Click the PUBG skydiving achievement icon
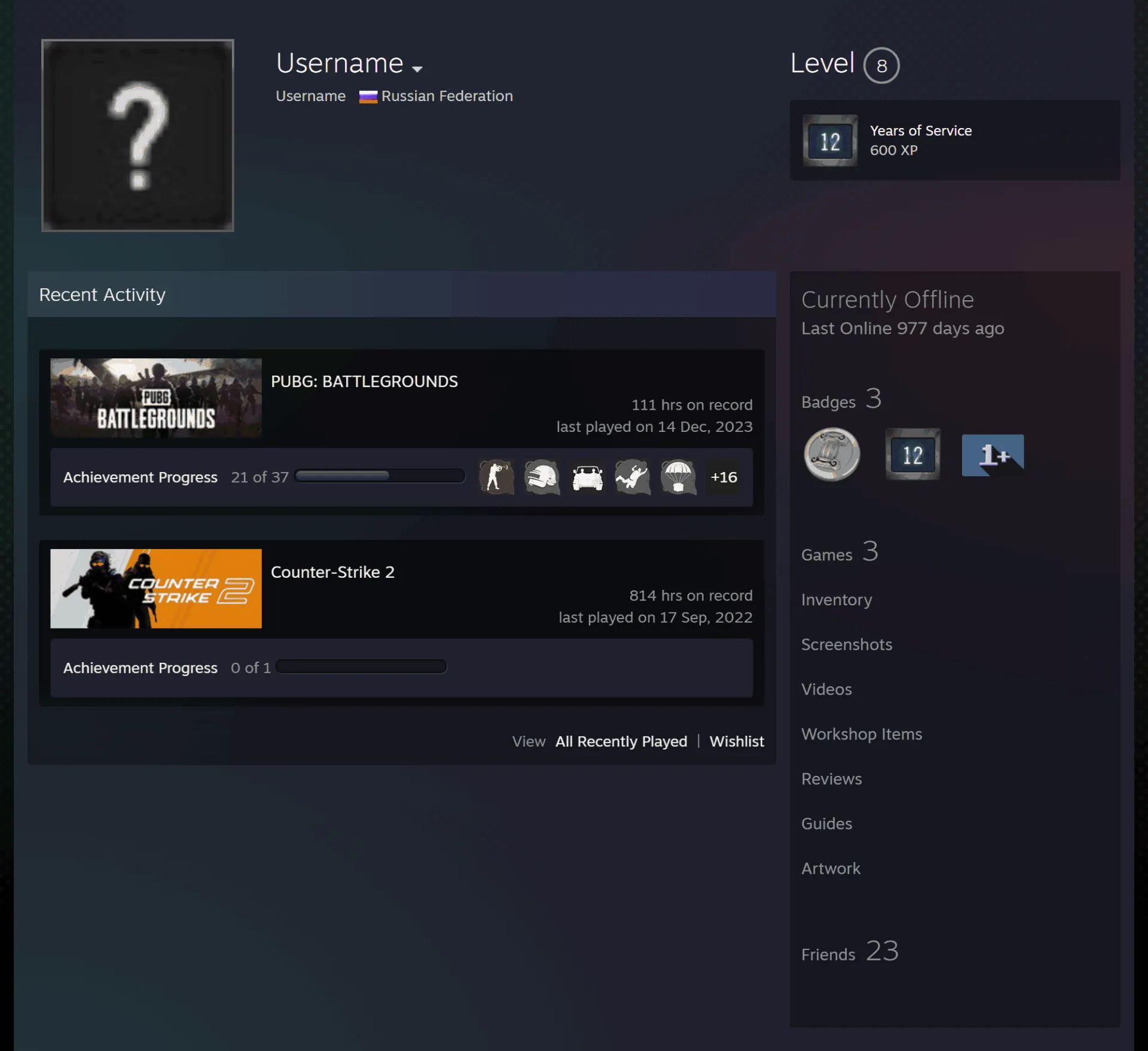The image size is (1148, 1051). [x=633, y=477]
